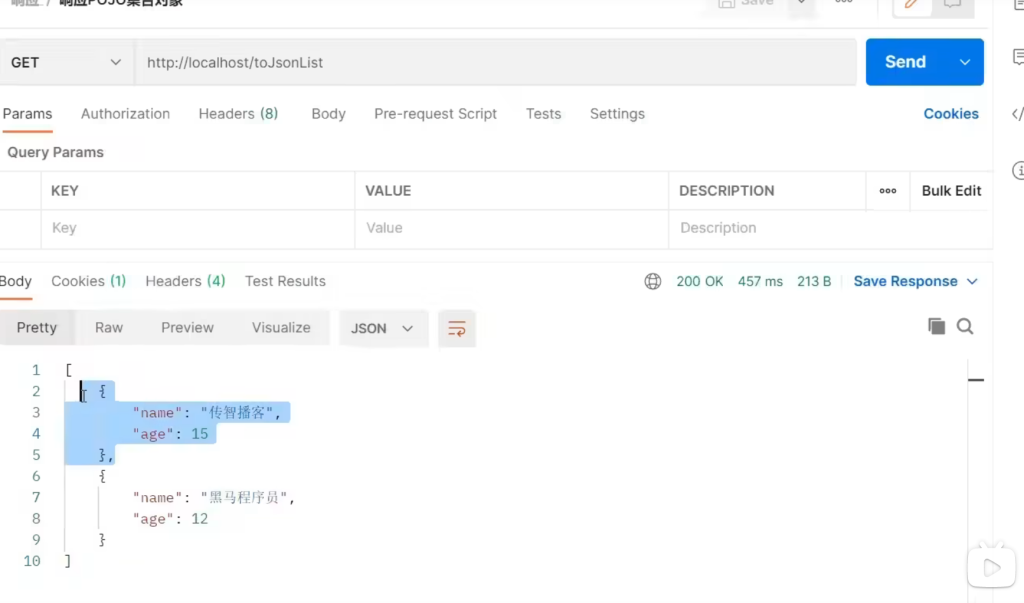Viewport: 1024px width, 603px height.
Task: Switch response view to Preview
Action: [187, 328]
